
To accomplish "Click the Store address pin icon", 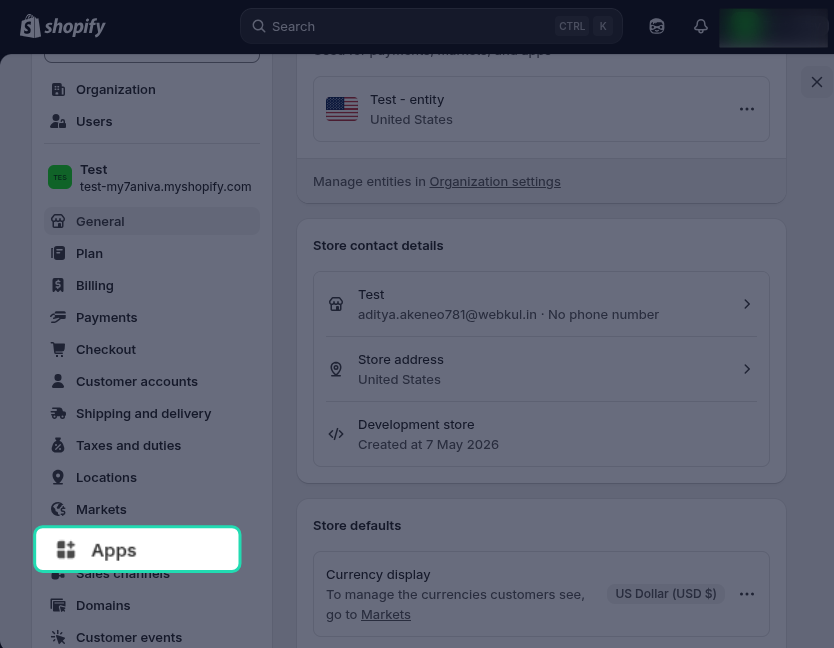I will click(336, 369).
